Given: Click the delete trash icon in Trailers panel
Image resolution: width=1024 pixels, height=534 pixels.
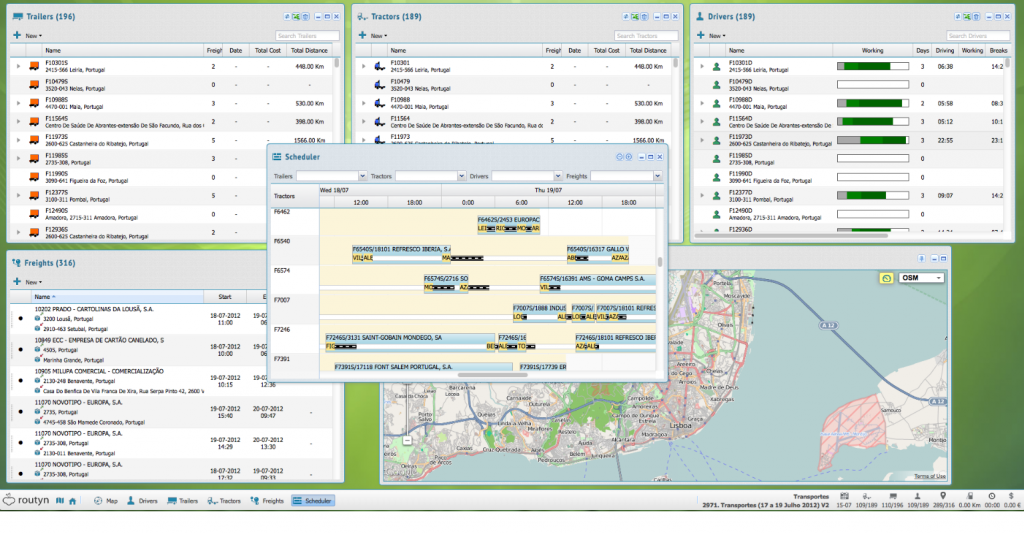Looking at the screenshot, I should coord(304,17).
